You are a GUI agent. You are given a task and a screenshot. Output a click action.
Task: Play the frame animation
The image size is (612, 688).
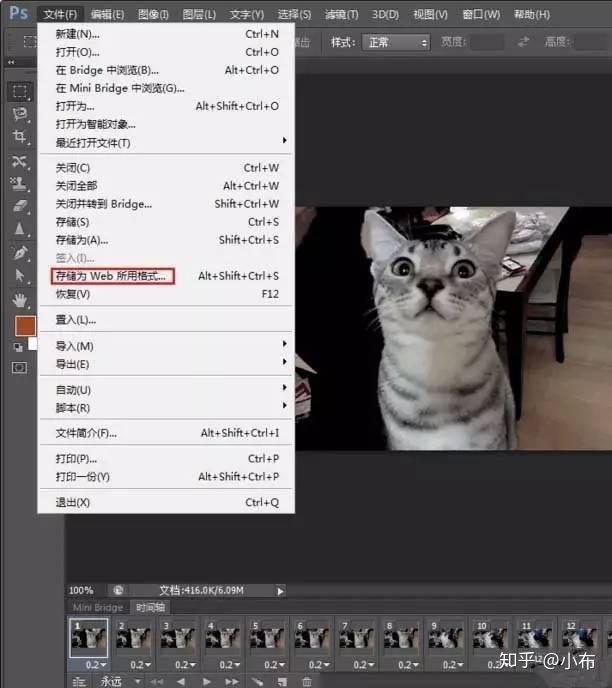(x=206, y=681)
